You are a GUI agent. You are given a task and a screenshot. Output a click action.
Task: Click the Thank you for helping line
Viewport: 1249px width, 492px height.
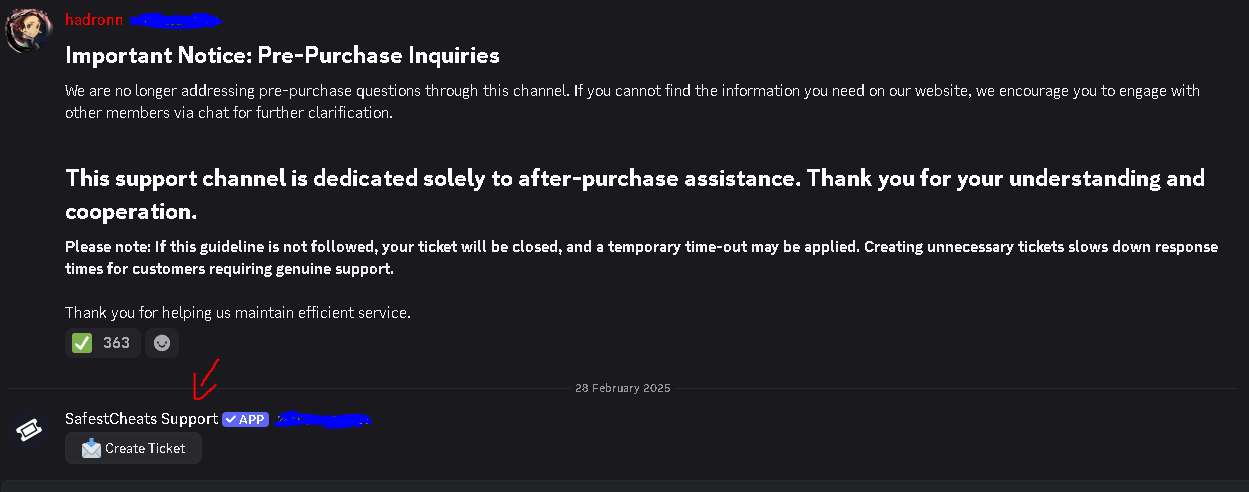click(238, 313)
